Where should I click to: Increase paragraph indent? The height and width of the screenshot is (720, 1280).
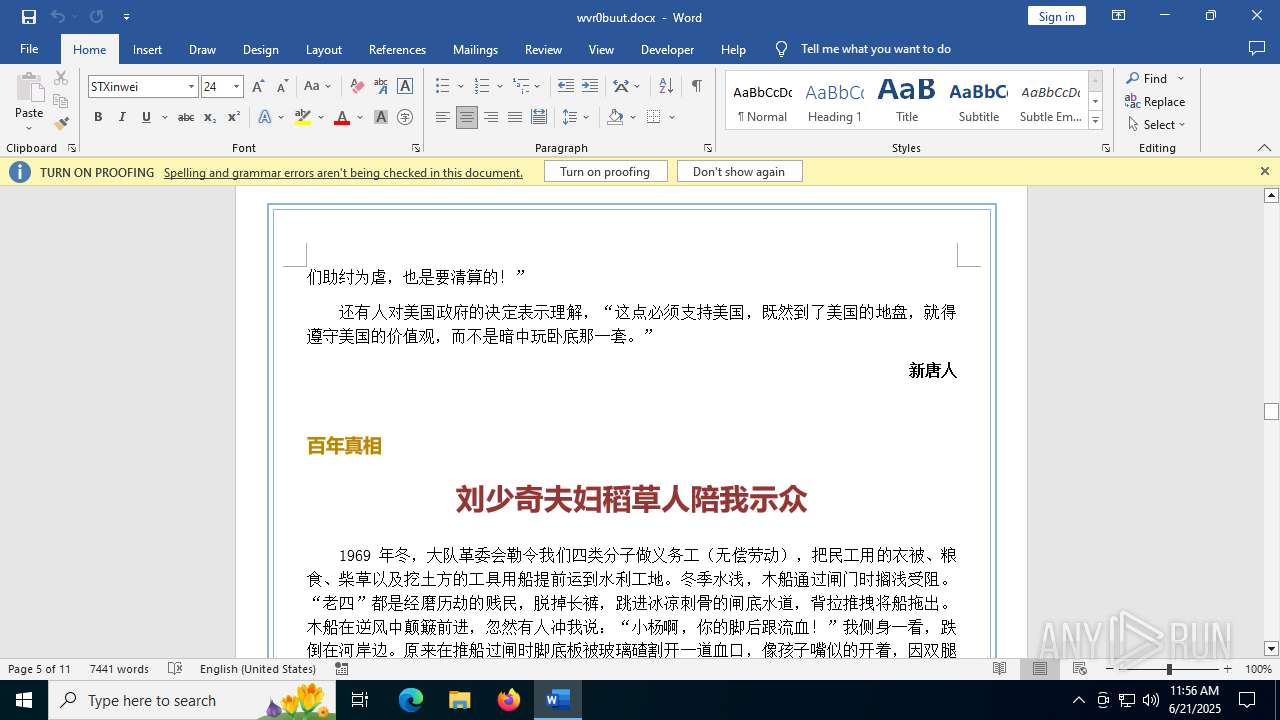pyautogui.click(x=590, y=87)
